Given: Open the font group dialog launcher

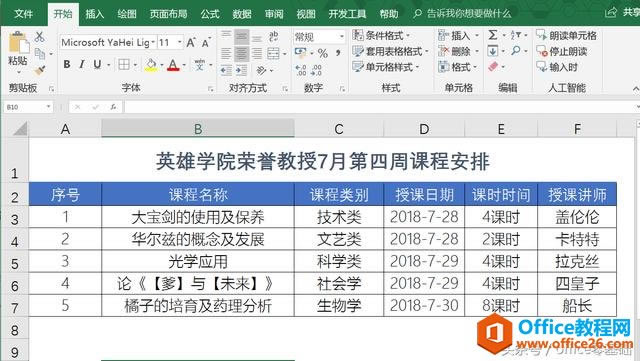Looking at the screenshot, I should pos(211,89).
